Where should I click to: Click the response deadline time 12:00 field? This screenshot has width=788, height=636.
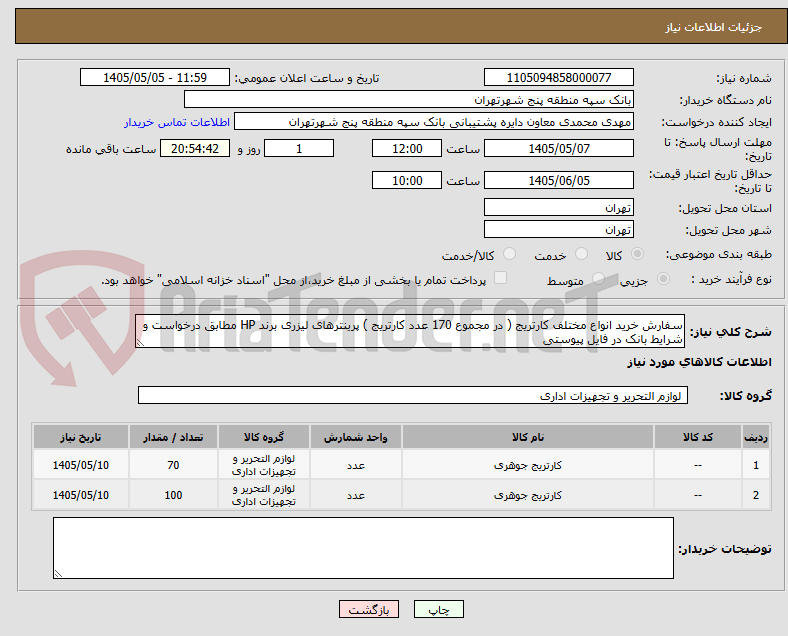(407, 148)
